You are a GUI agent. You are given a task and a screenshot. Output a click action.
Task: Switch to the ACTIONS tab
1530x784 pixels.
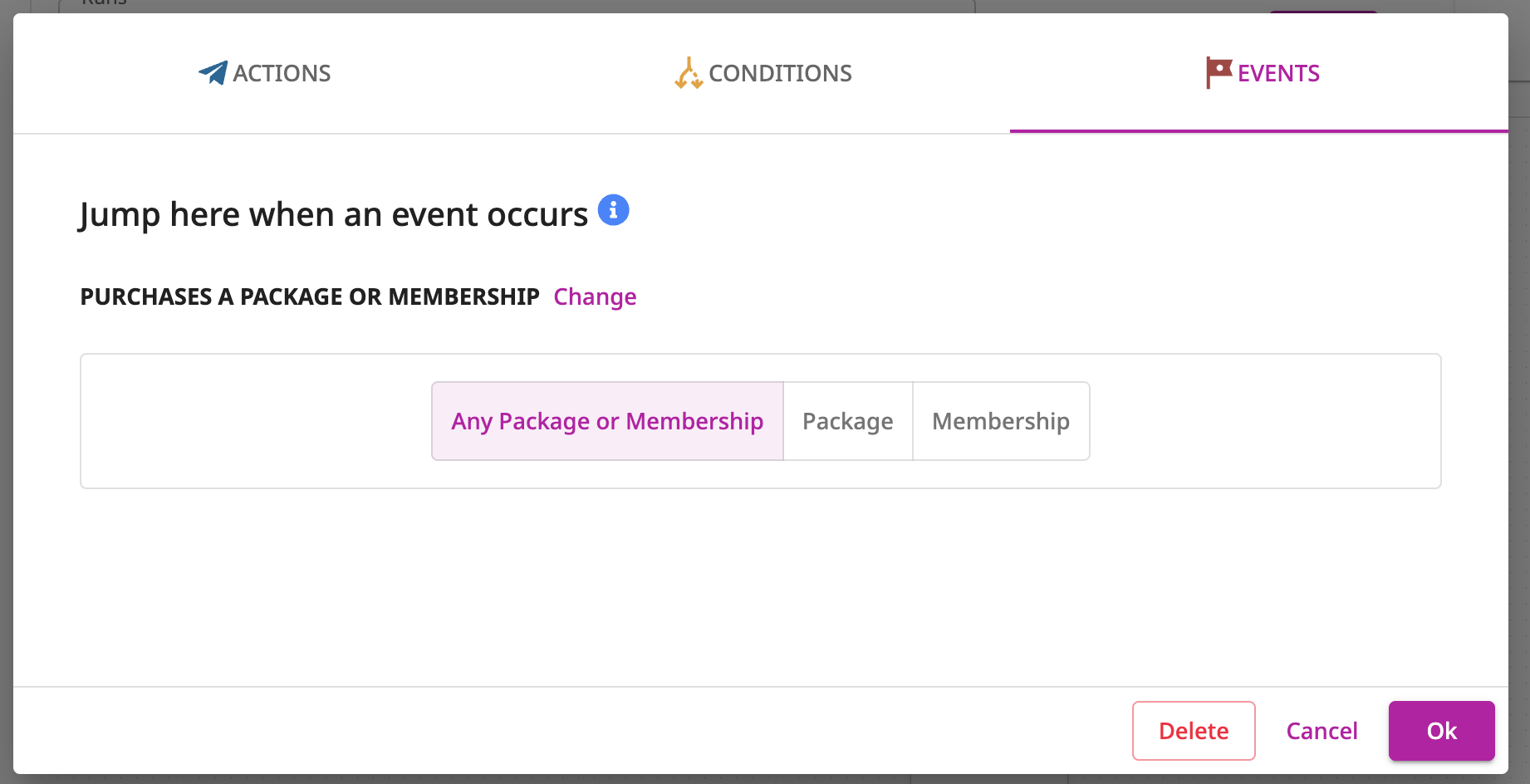click(x=262, y=73)
